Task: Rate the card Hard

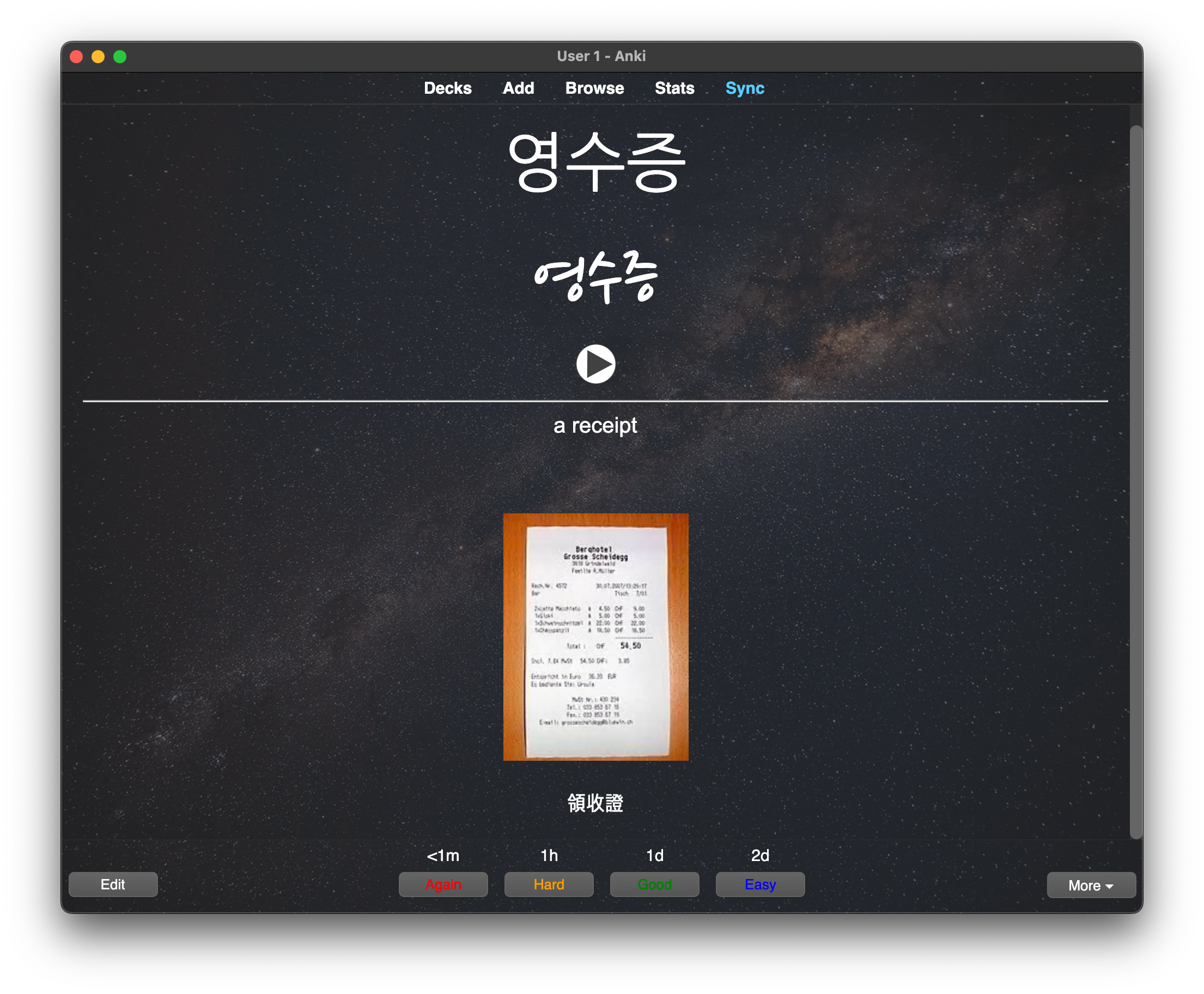Action: point(549,884)
